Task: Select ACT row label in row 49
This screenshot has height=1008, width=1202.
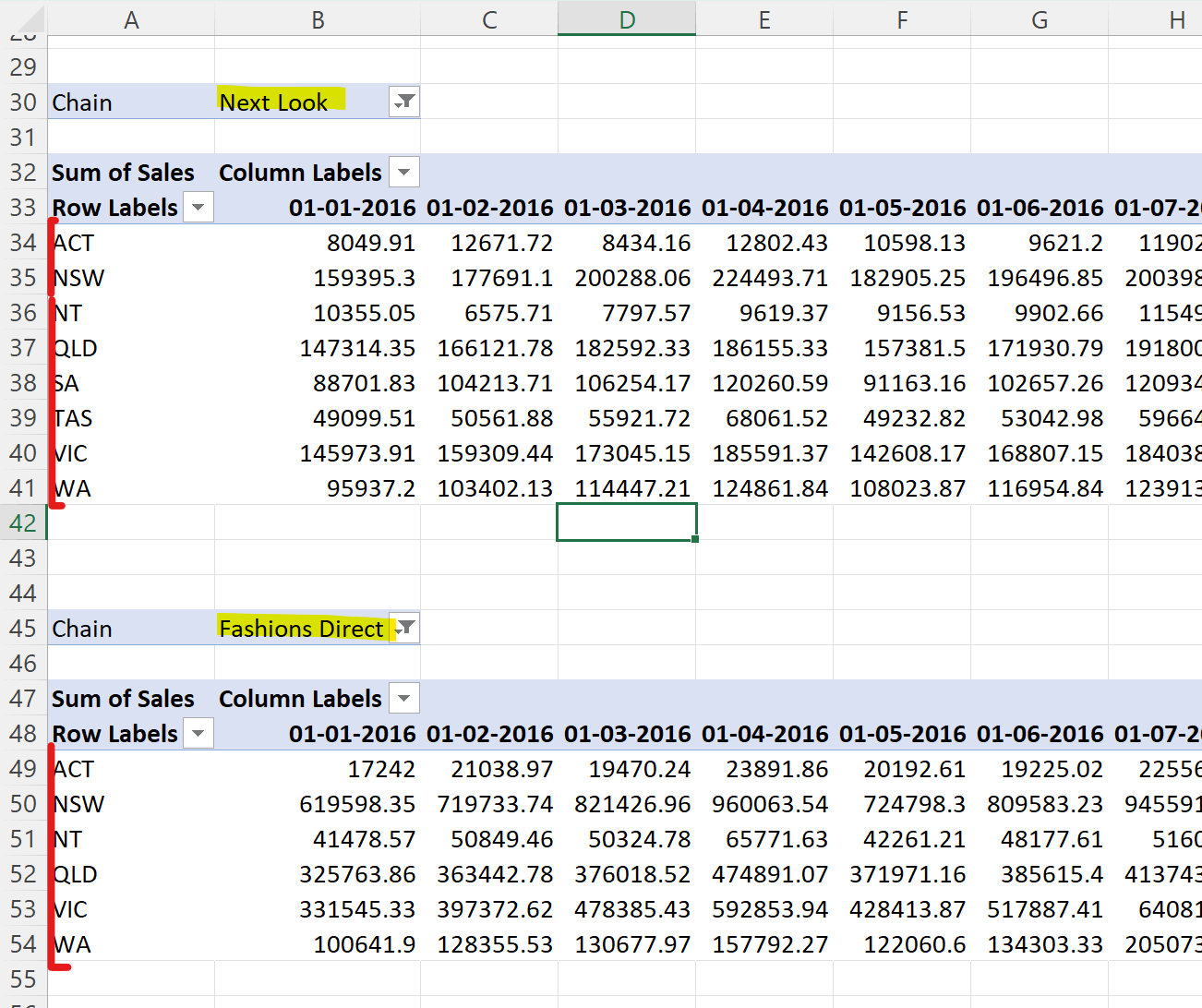Action: pyautogui.click(x=131, y=768)
